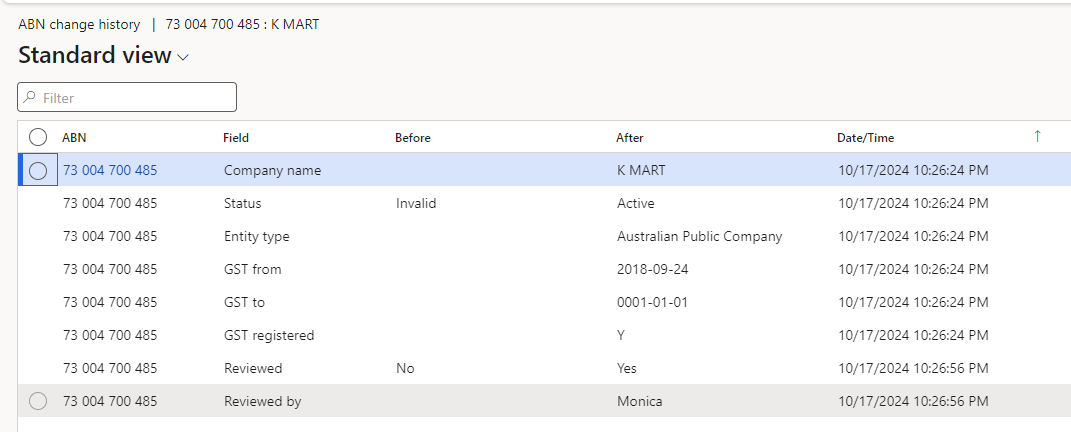This screenshot has height=432, width=1071.
Task: Open the Date/Time column header menu
Action: pos(865,138)
